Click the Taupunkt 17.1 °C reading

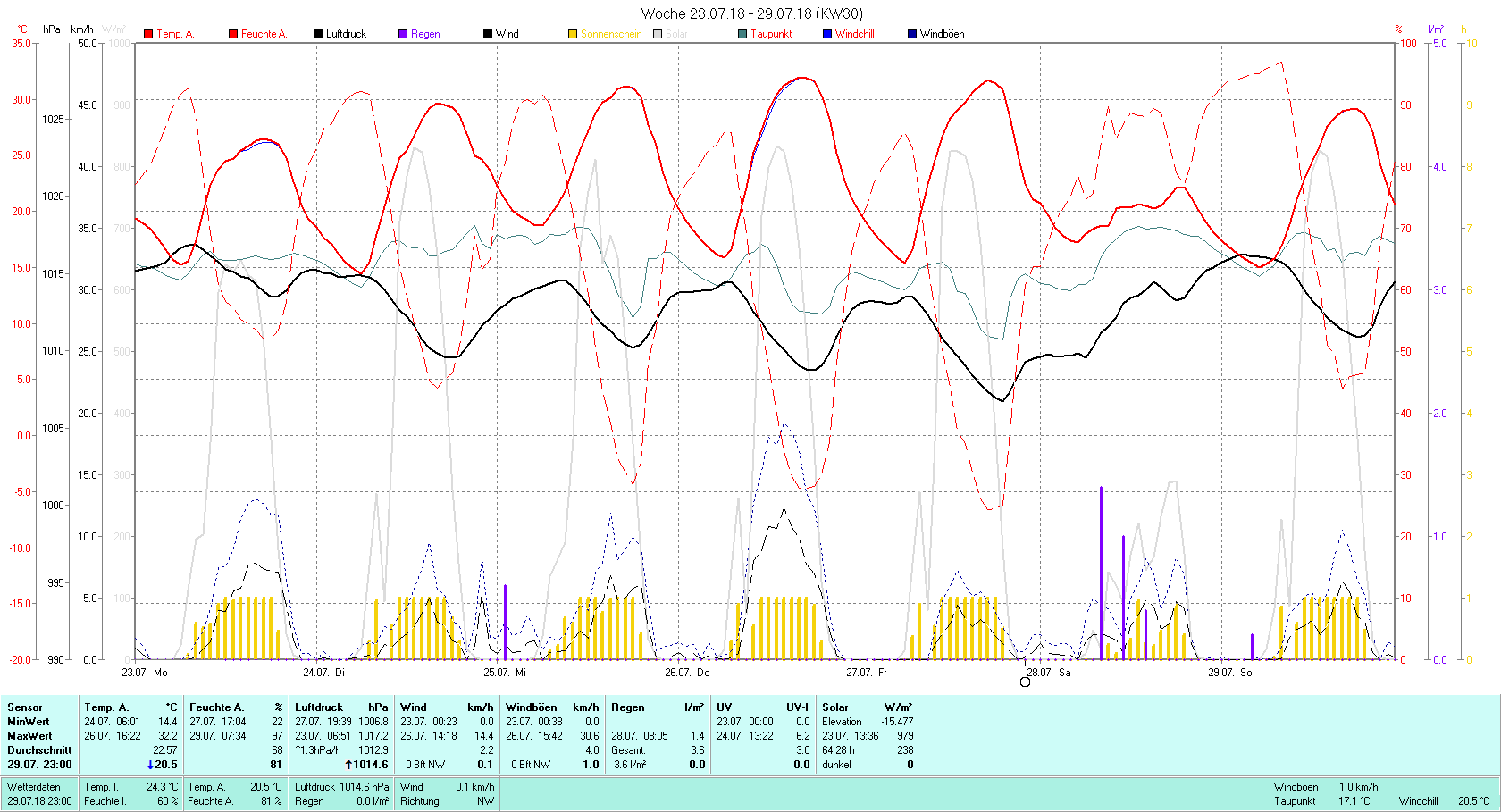[x=1322, y=801]
